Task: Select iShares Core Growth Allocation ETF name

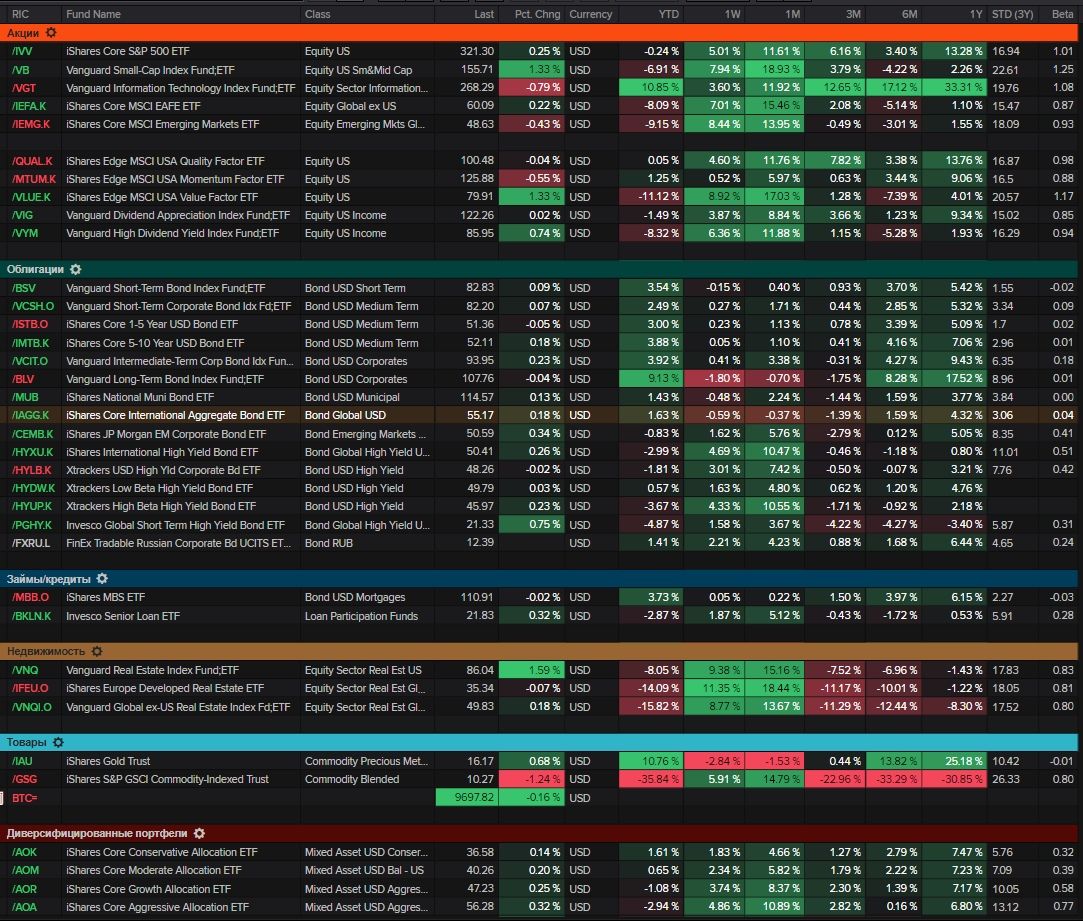Action: pyautogui.click(x=148, y=889)
